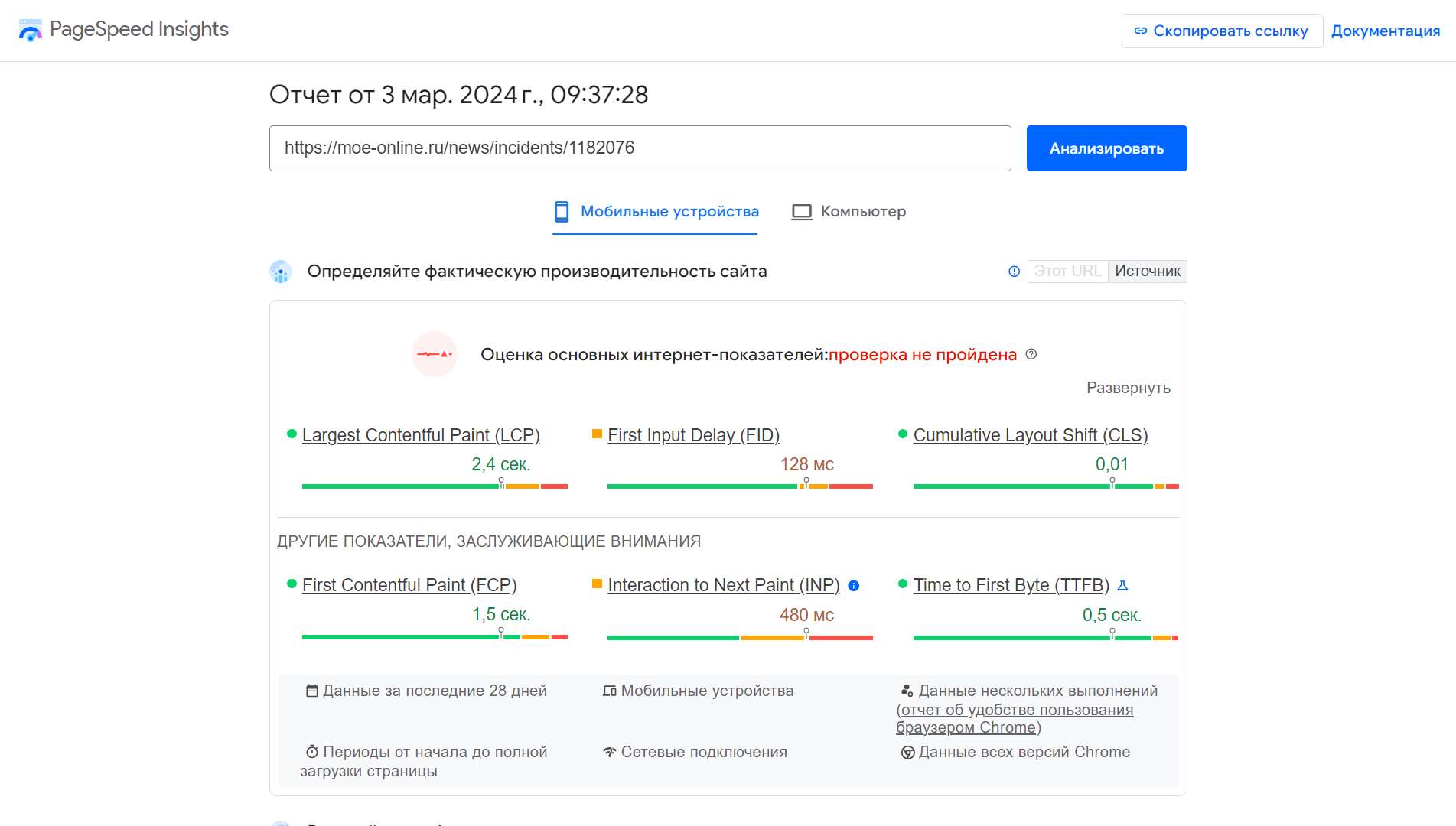Click the green status dot next to LCP
Screen dimensions: 1456x826
(x=292, y=434)
